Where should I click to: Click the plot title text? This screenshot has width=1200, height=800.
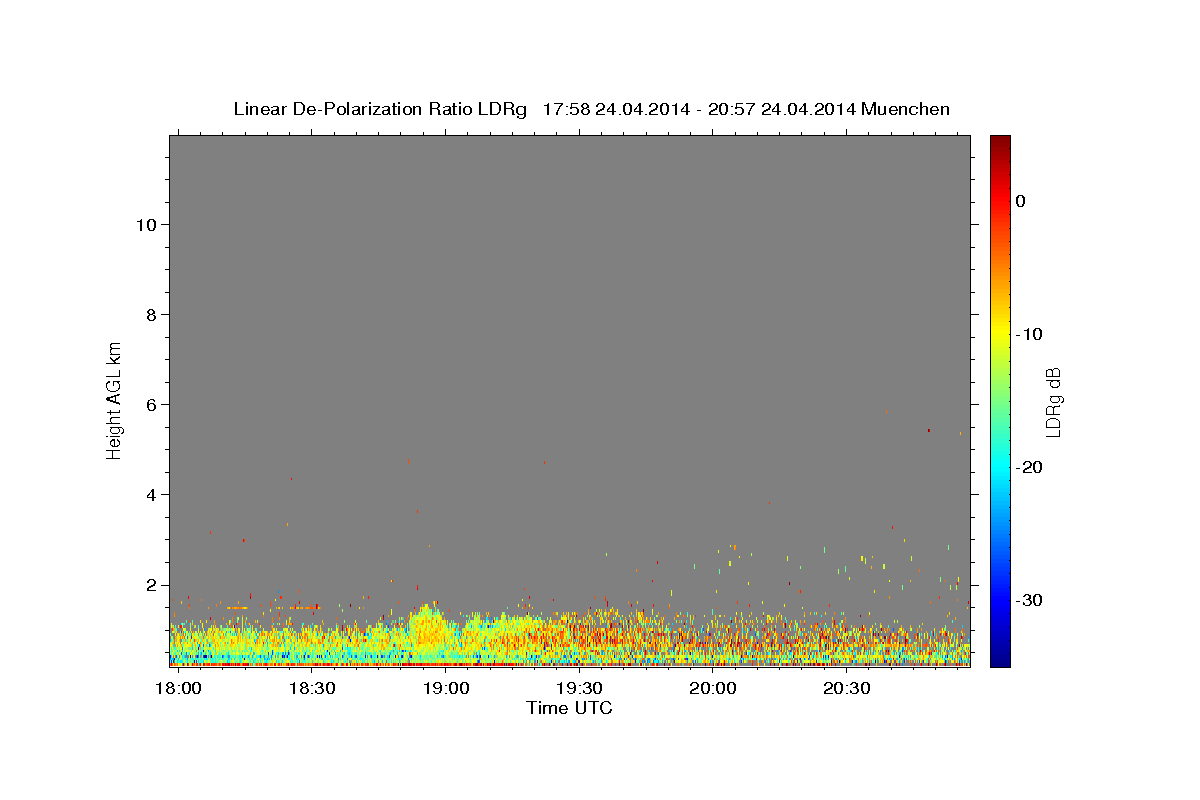point(591,109)
